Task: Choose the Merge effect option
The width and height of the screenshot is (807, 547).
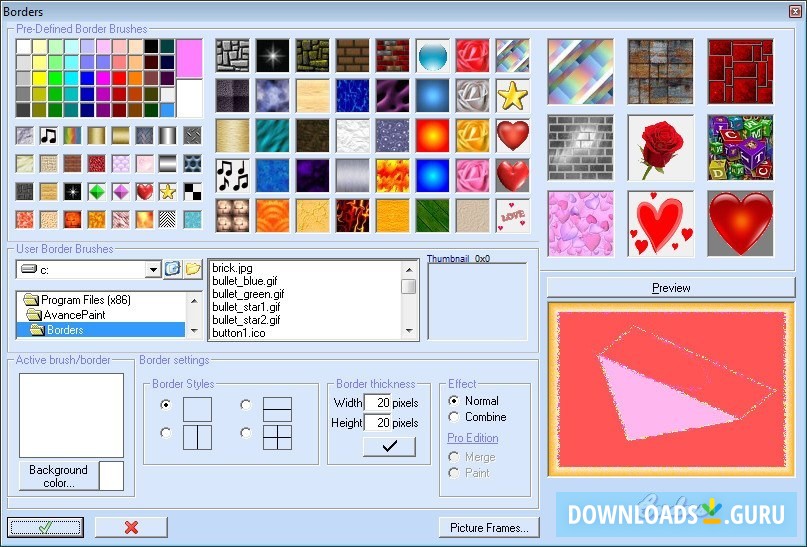Action: click(x=472, y=456)
